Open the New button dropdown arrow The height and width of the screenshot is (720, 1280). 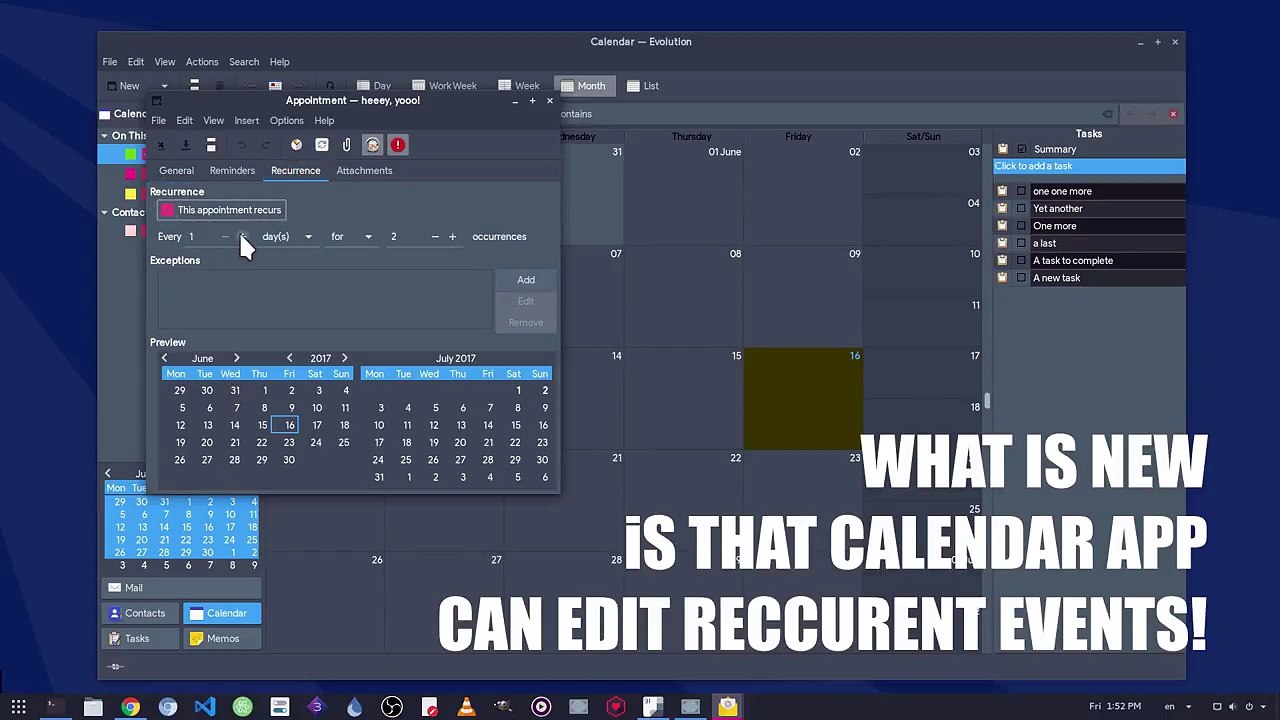(164, 86)
